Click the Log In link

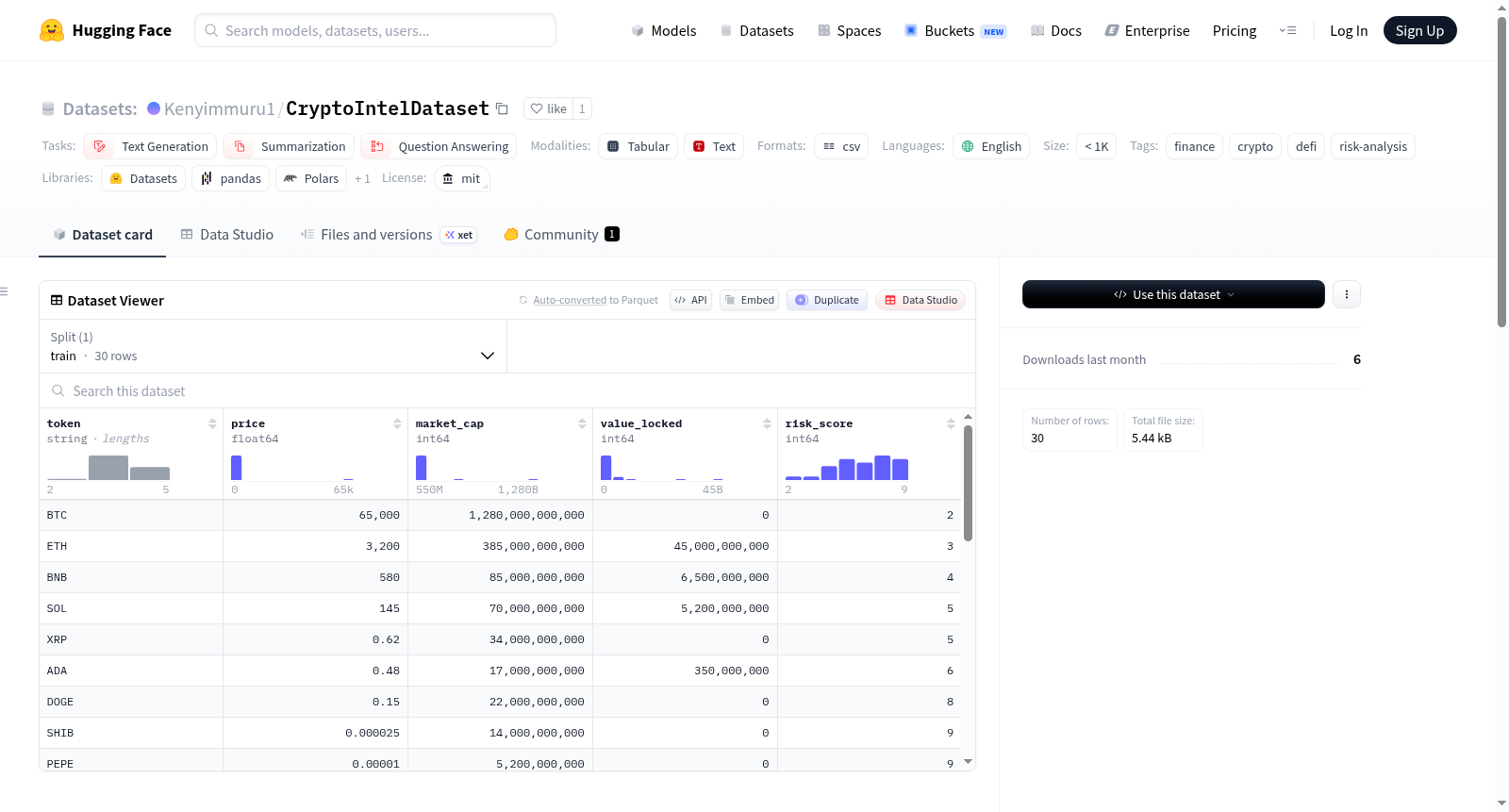coord(1349,31)
